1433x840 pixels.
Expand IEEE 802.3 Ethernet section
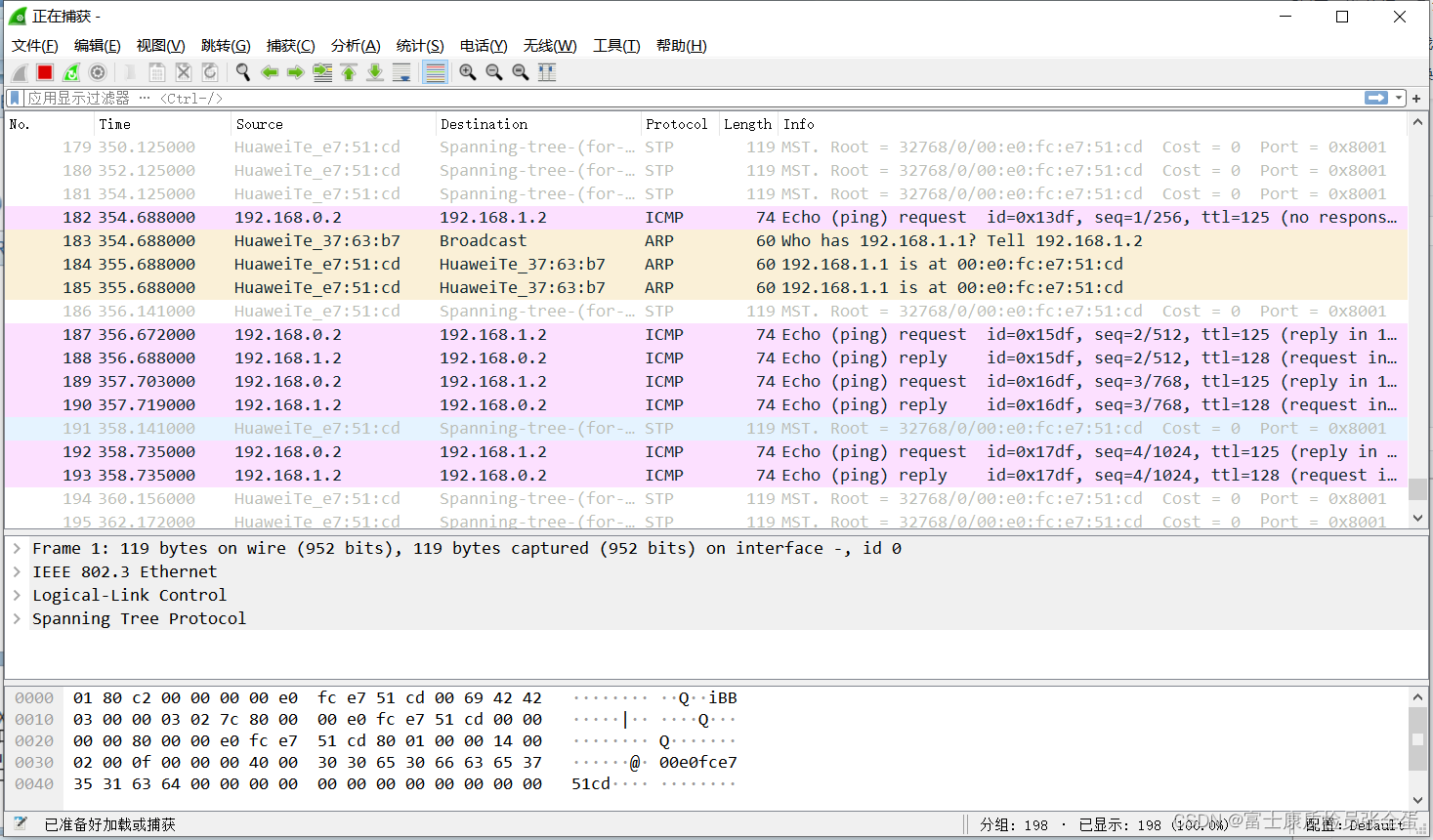(x=17, y=571)
